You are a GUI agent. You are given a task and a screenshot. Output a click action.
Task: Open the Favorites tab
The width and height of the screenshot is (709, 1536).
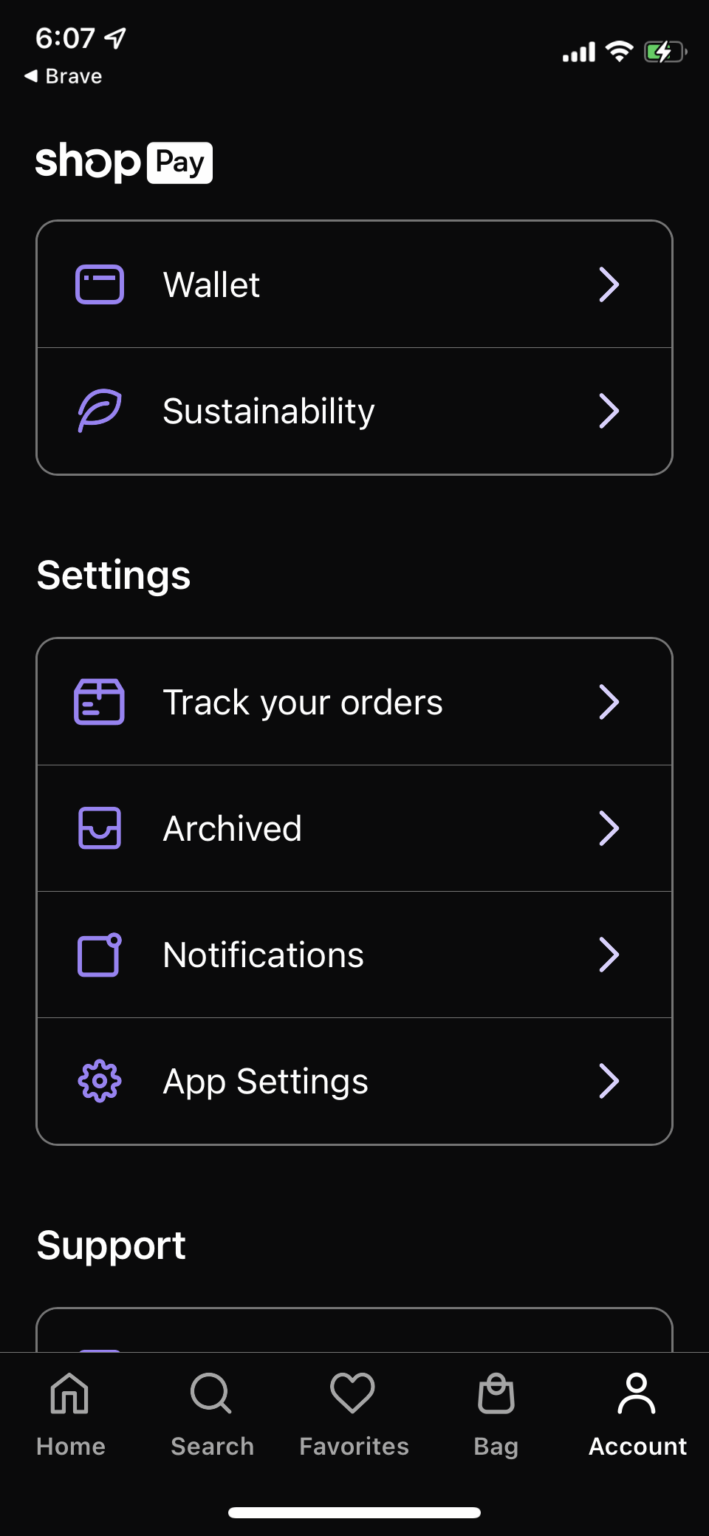(x=353, y=1414)
